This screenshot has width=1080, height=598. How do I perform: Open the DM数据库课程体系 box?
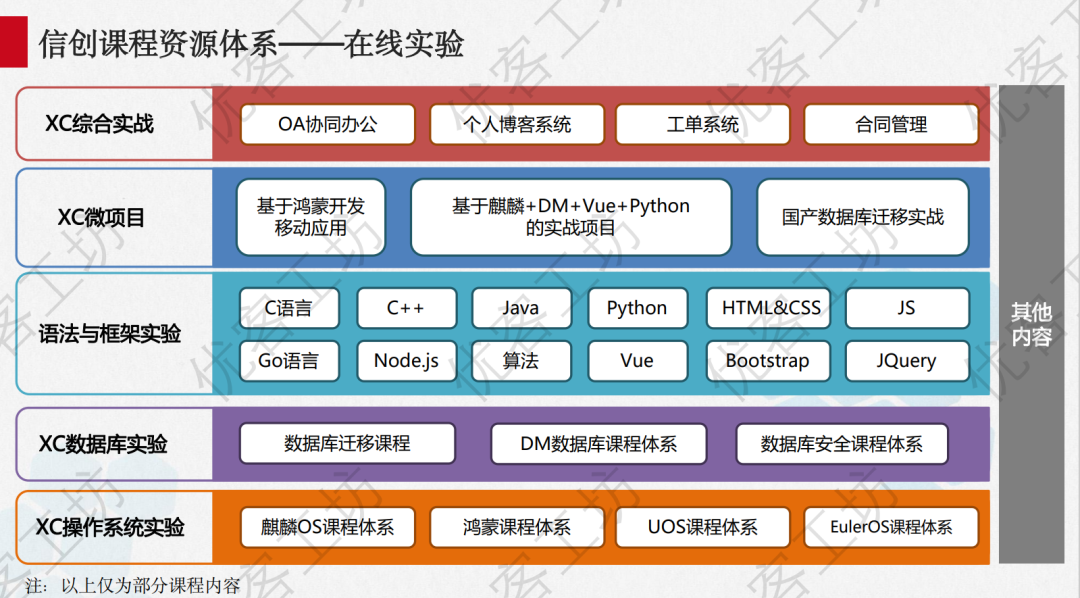(x=599, y=444)
